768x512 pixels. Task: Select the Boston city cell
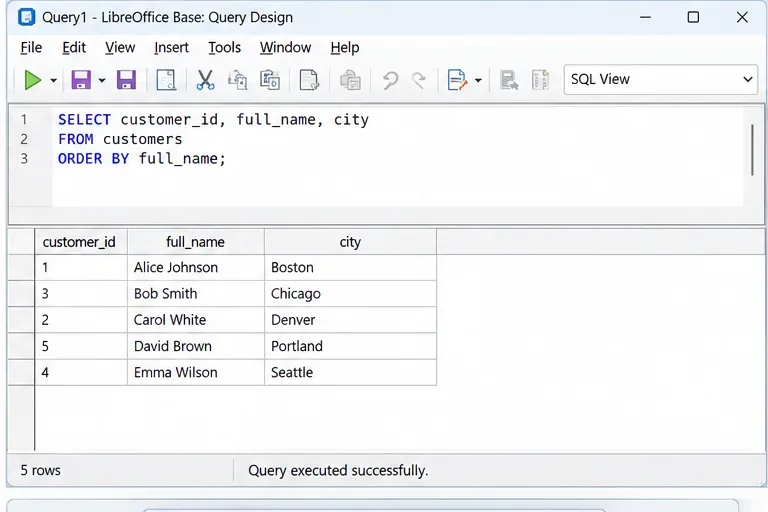tap(350, 268)
